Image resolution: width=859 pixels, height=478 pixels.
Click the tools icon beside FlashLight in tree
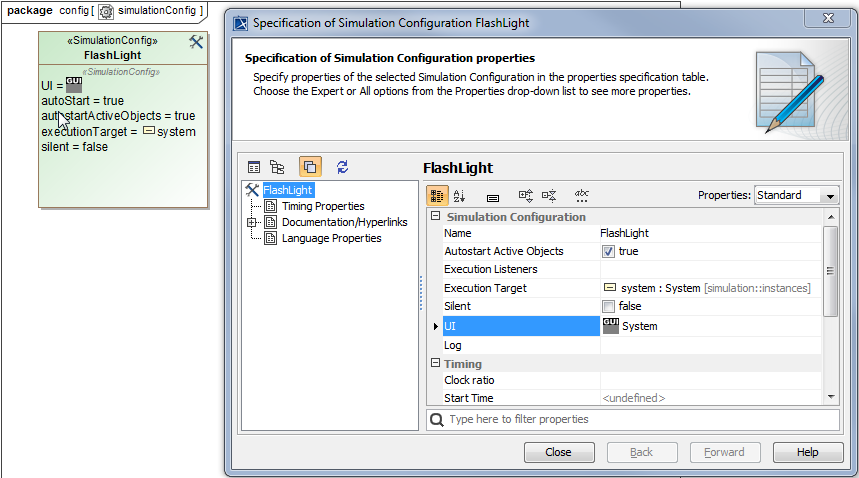(252, 190)
